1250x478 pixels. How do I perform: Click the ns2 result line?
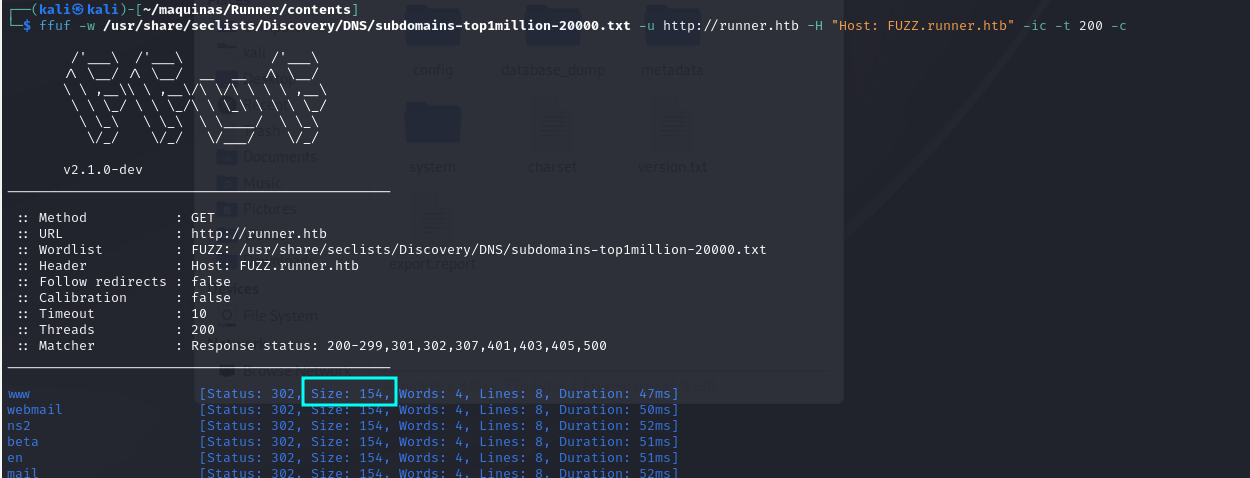[19, 426]
